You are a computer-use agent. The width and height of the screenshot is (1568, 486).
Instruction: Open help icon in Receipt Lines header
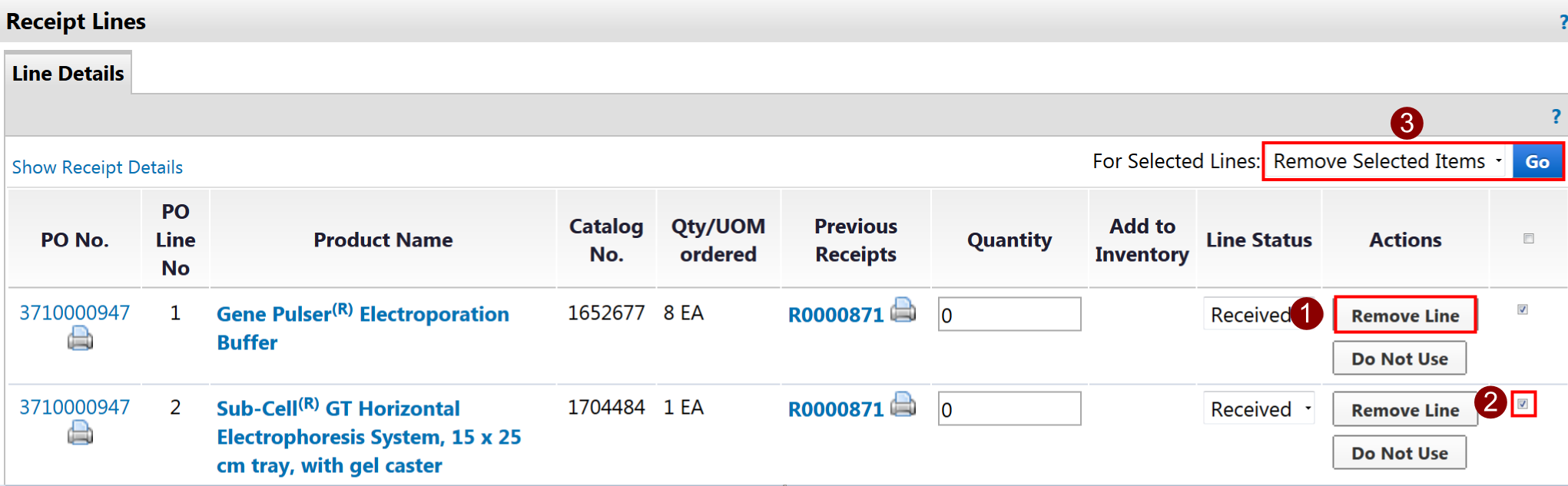coord(1563,22)
